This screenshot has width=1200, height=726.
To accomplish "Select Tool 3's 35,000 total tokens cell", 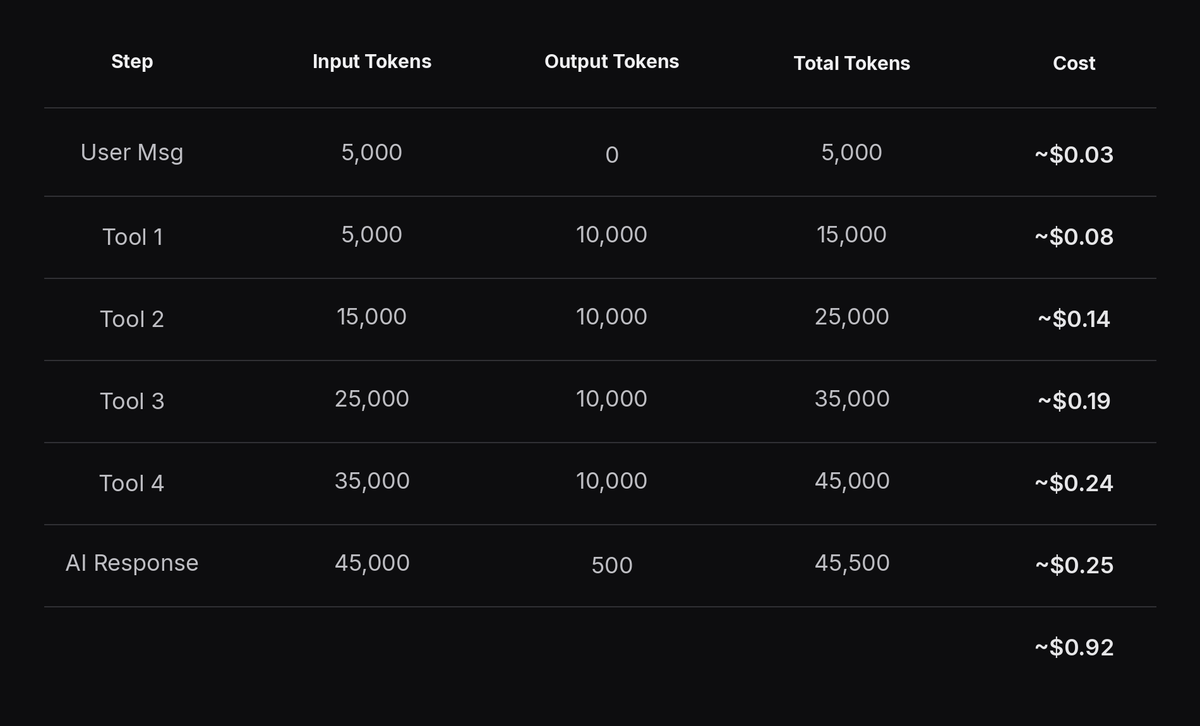I will pos(852,398).
